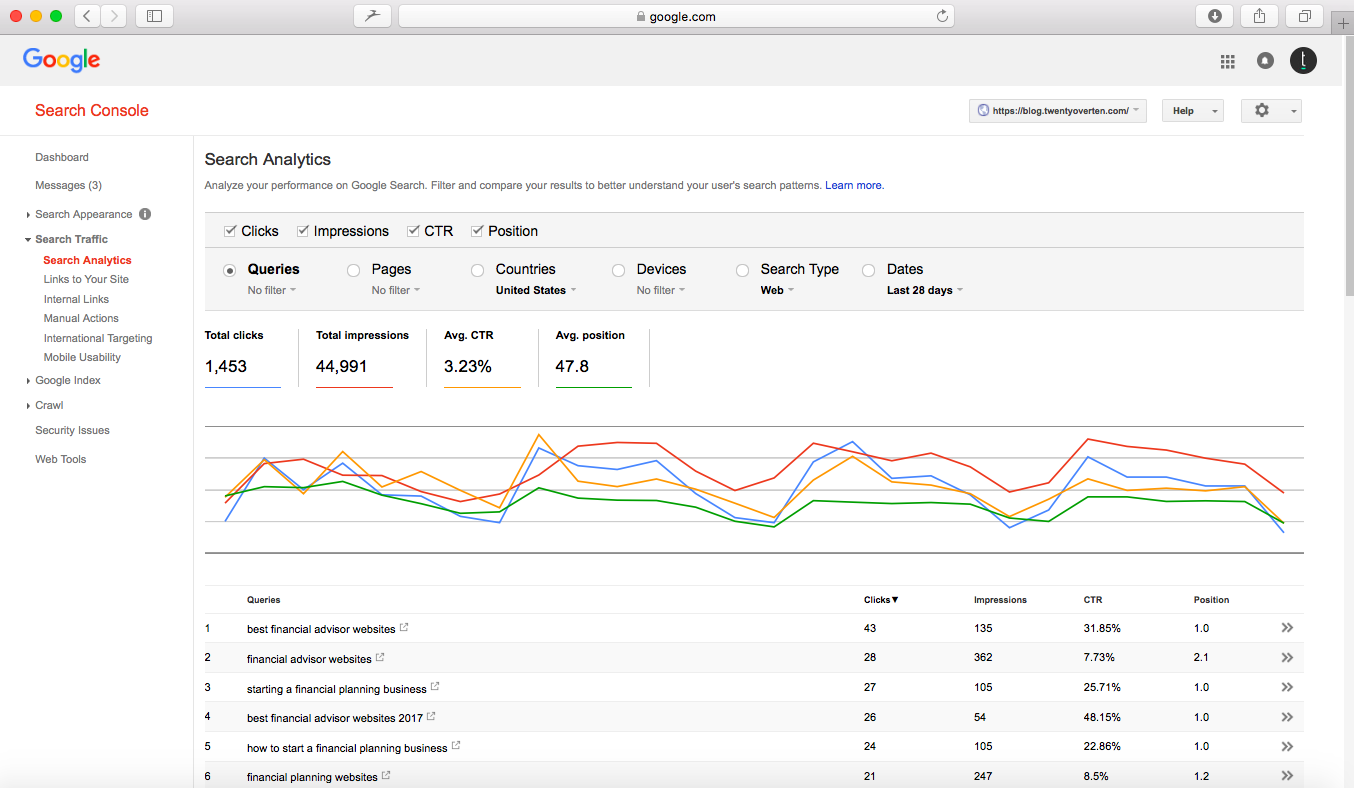
Task: Click the Safari share icon
Action: (x=1260, y=16)
